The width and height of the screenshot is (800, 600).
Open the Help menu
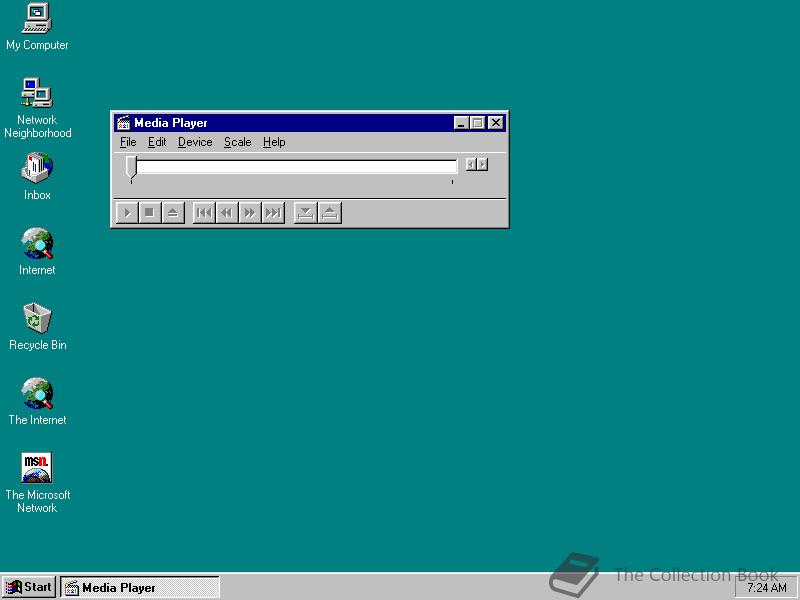click(x=274, y=142)
